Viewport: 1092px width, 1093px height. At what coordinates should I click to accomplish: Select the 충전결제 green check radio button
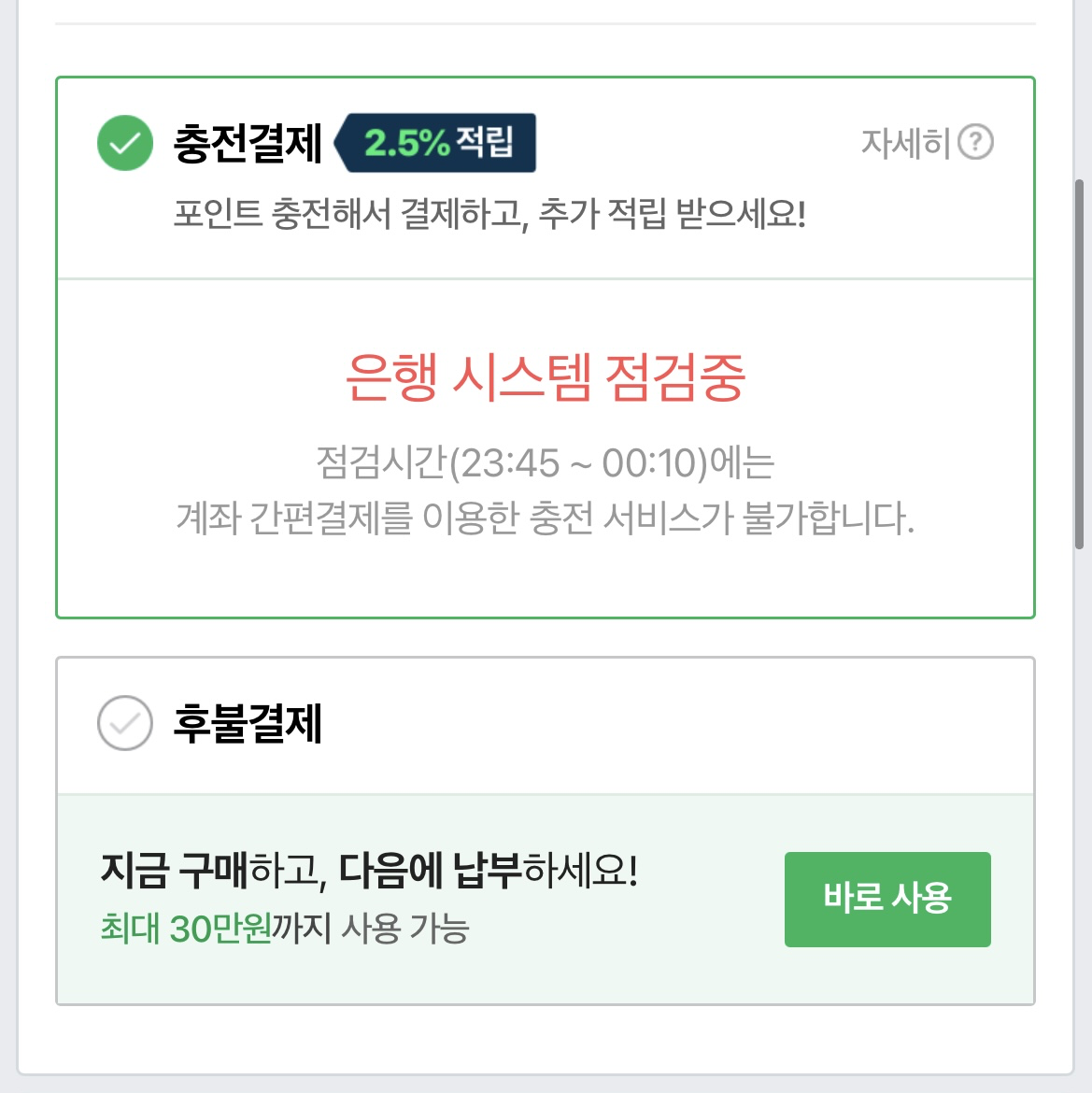(125, 143)
